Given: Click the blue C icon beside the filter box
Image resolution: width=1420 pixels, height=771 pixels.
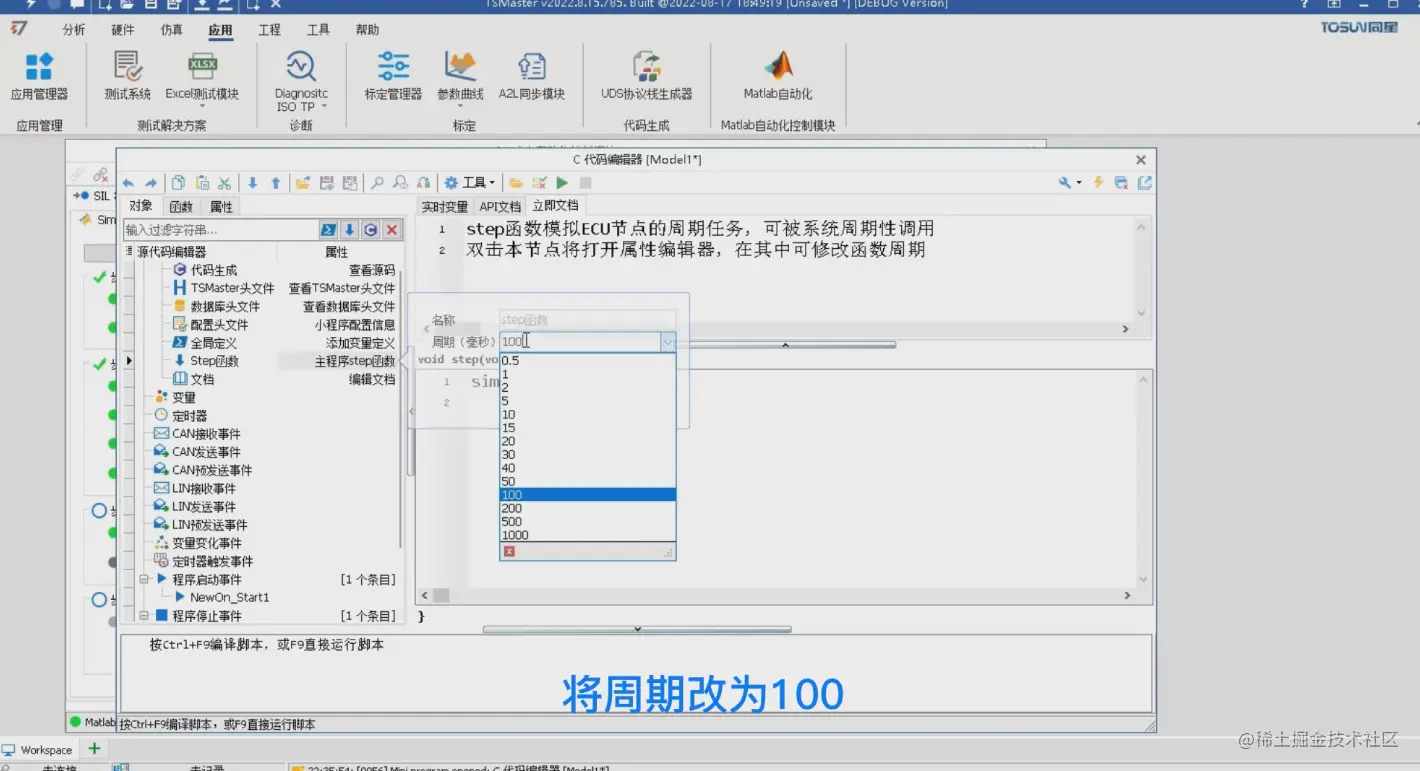Looking at the screenshot, I should pos(371,230).
